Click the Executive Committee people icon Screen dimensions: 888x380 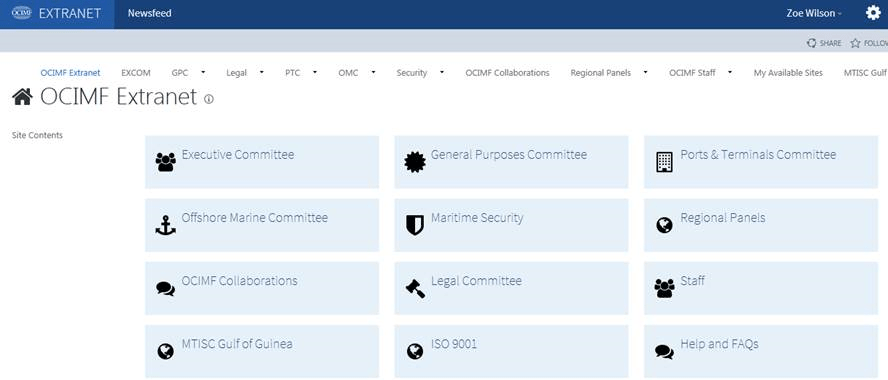coord(165,163)
